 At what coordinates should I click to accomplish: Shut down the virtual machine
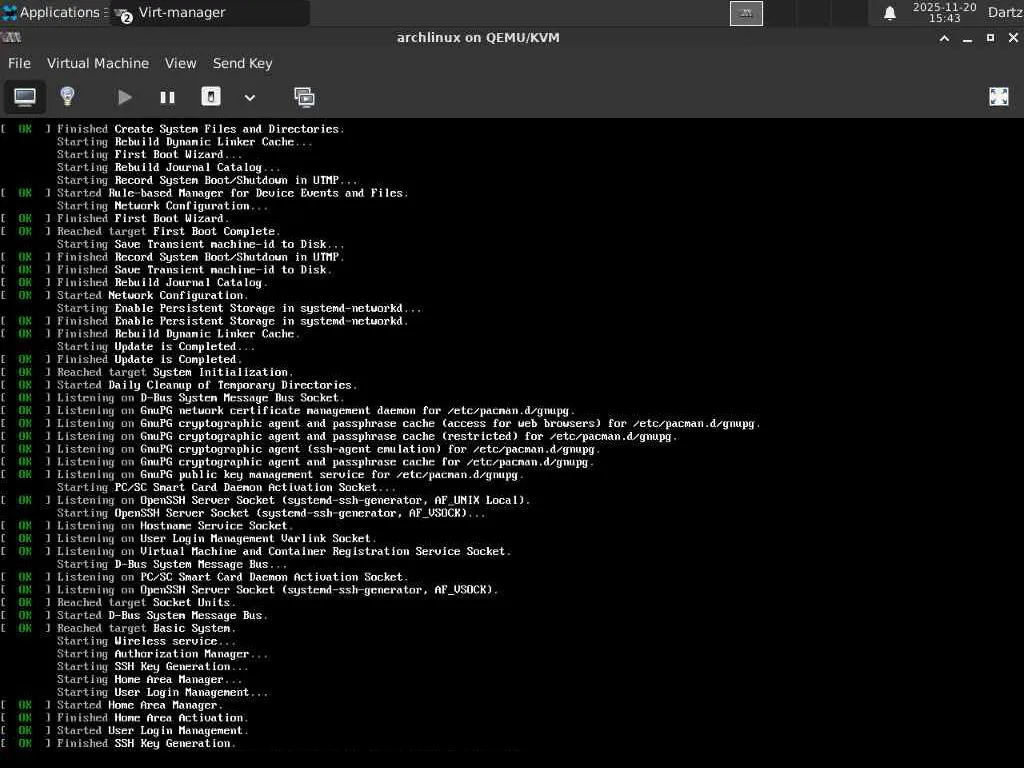[x=210, y=97]
